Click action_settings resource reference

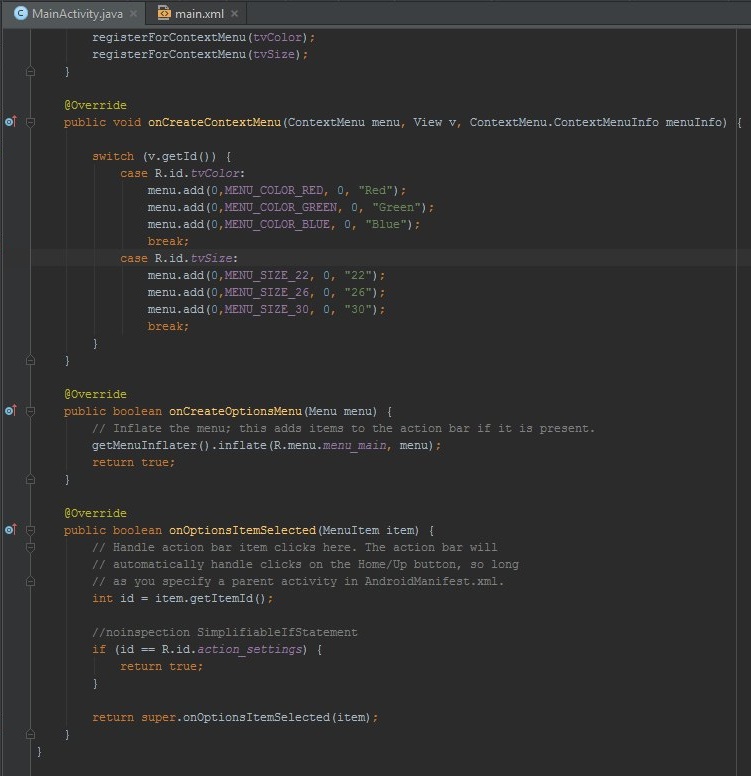point(250,649)
